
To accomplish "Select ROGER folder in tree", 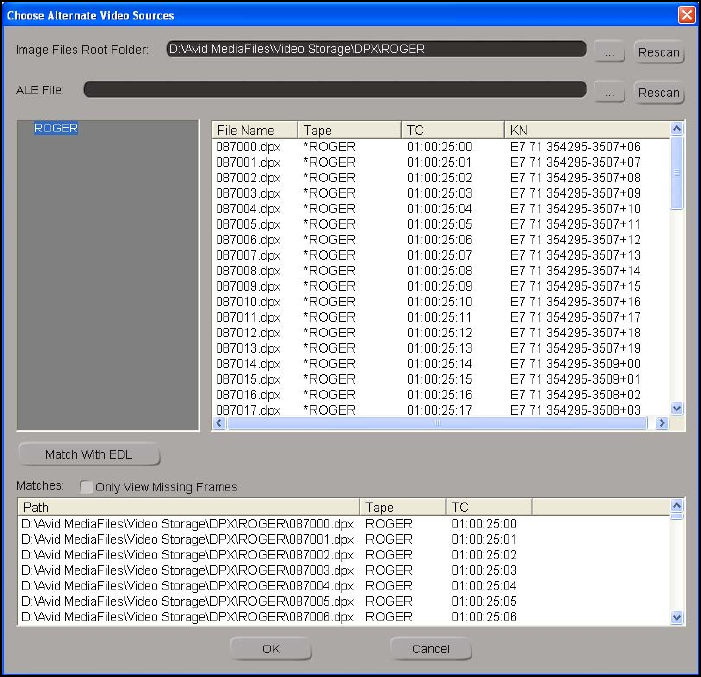I will tap(56, 128).
